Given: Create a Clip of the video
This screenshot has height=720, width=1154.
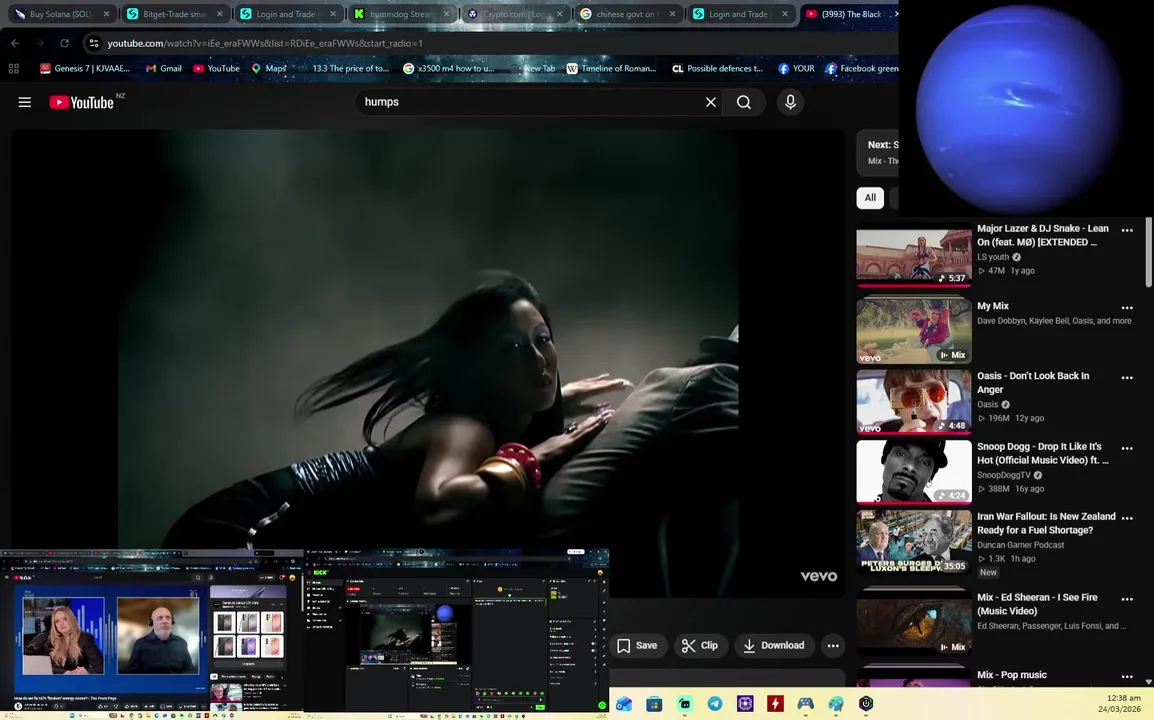Looking at the screenshot, I should tap(700, 646).
